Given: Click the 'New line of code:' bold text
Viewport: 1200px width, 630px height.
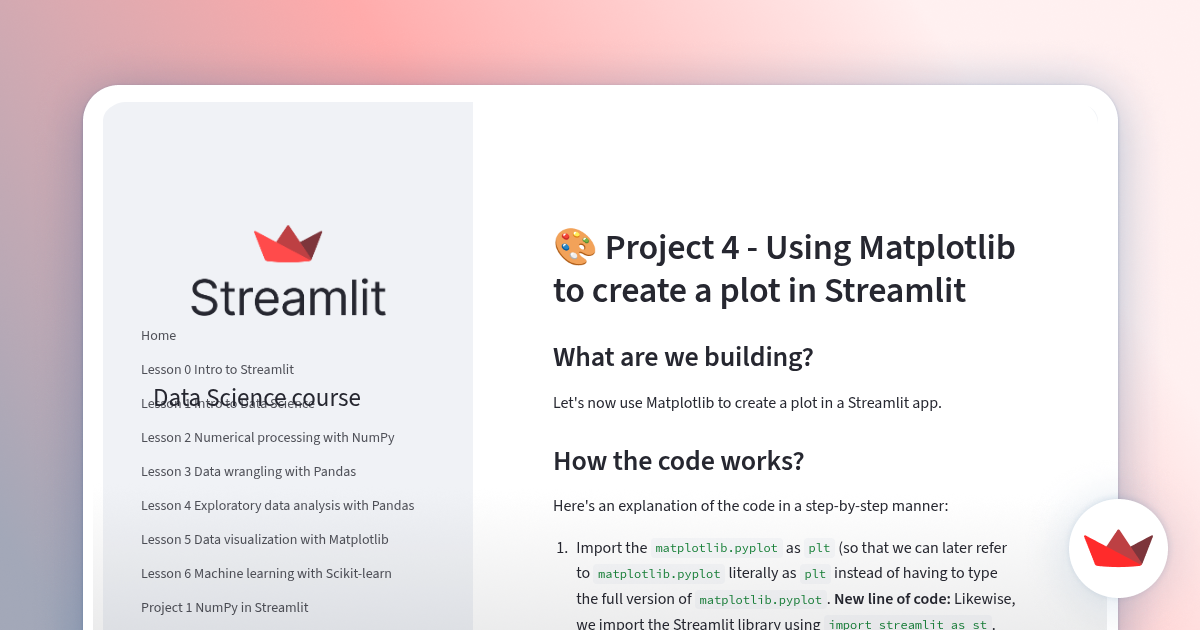Looking at the screenshot, I should pos(893,599).
